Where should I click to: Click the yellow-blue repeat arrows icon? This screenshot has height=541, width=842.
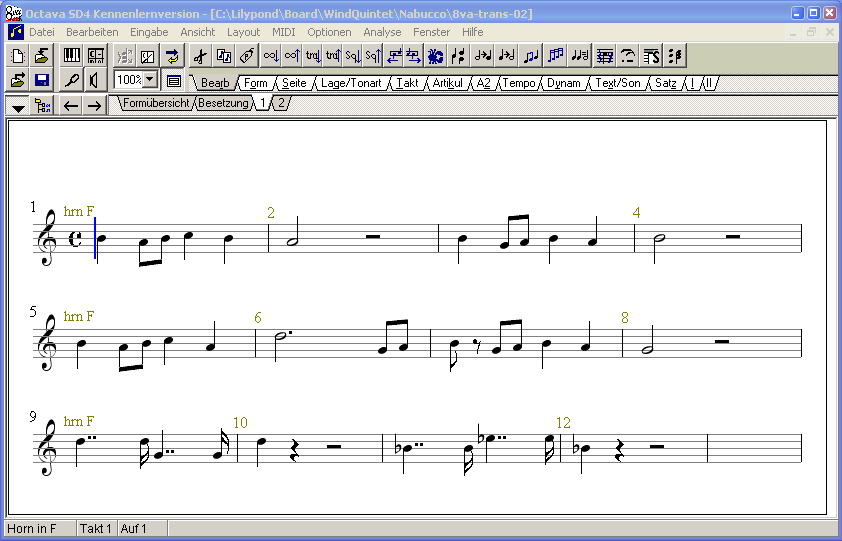pos(172,56)
